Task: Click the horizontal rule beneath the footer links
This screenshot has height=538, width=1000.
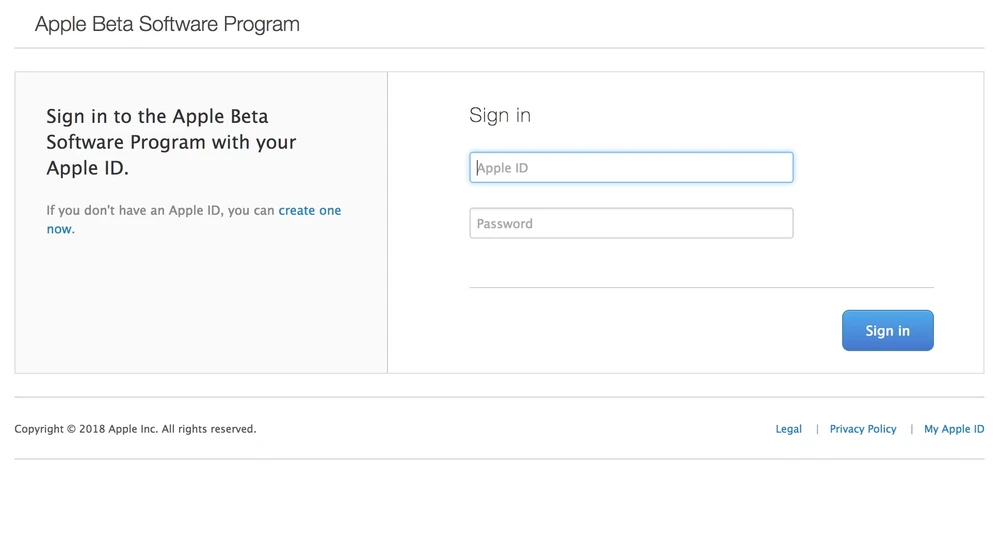Action: [499, 459]
